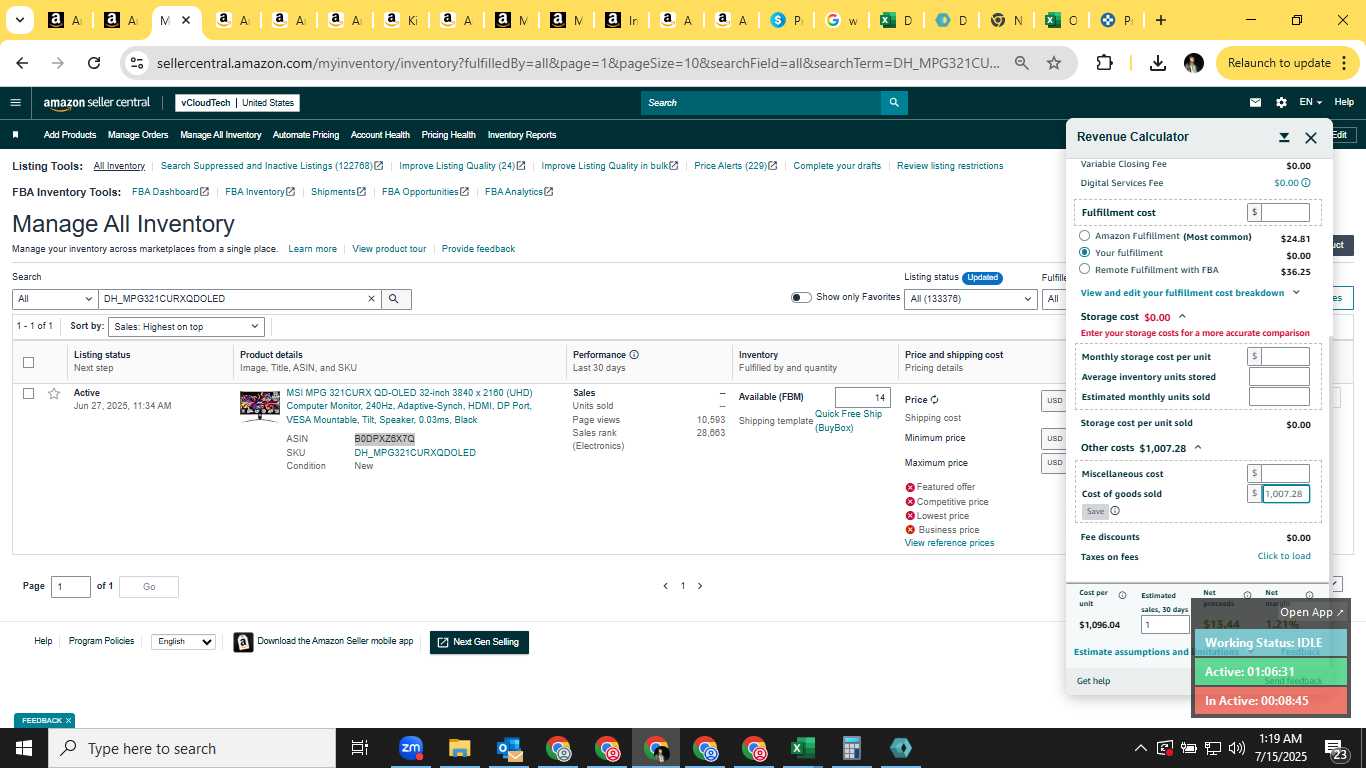Select Amazon Fulfillment radio option
Screen dimensions: 1366x768
tap(1084, 236)
